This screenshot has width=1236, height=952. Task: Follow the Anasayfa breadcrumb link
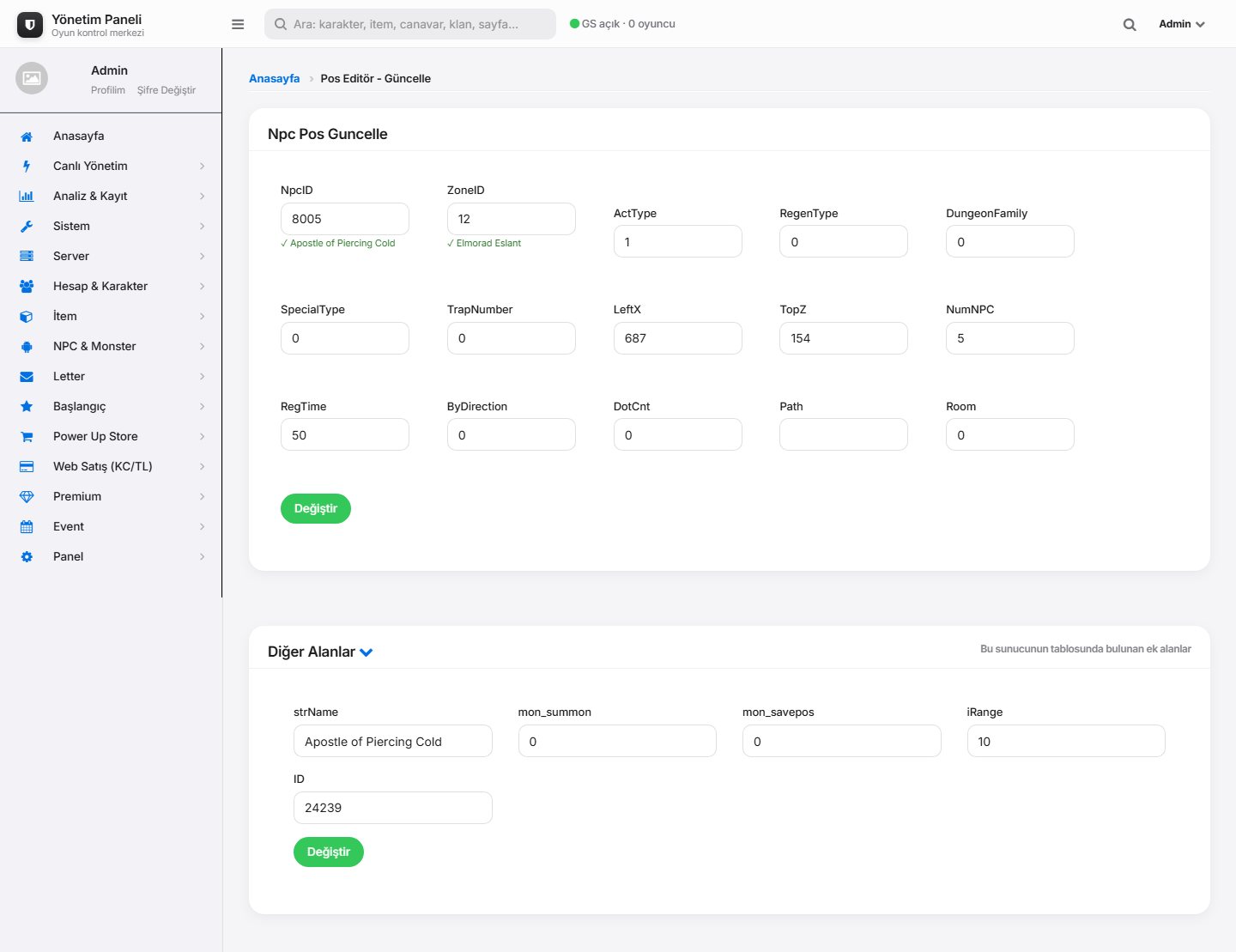[275, 78]
